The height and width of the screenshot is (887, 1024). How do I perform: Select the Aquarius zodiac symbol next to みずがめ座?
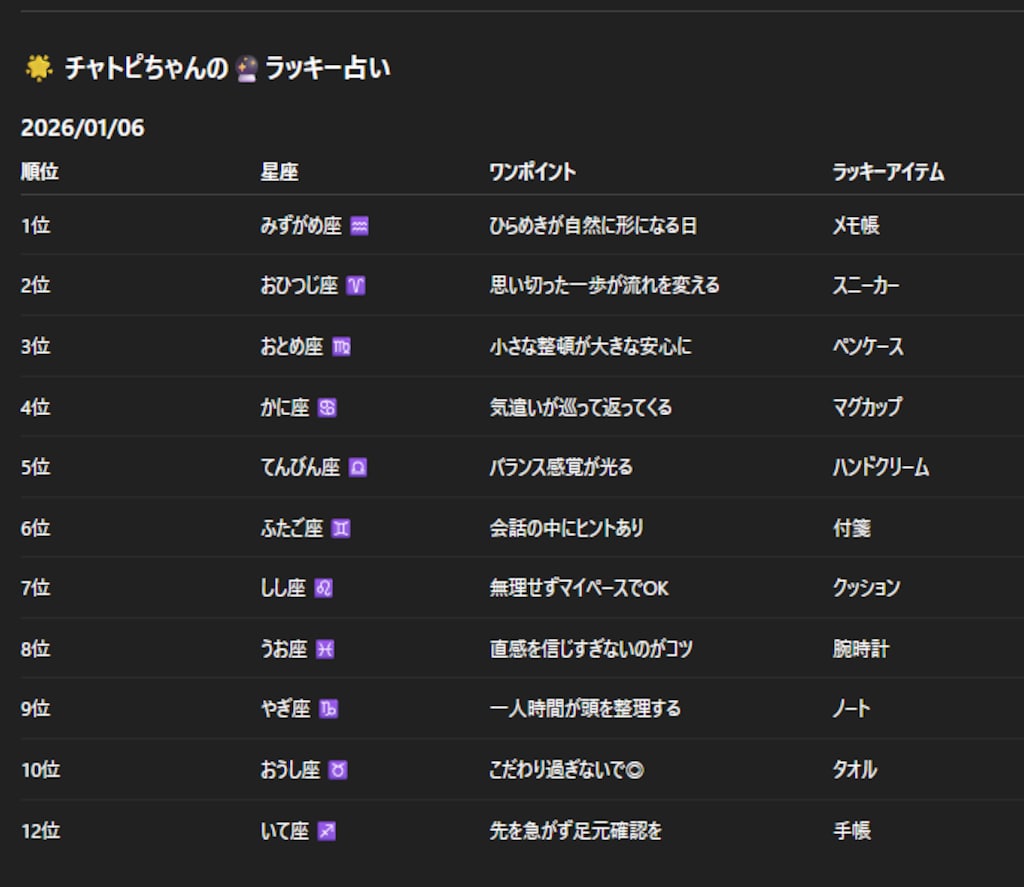360,225
